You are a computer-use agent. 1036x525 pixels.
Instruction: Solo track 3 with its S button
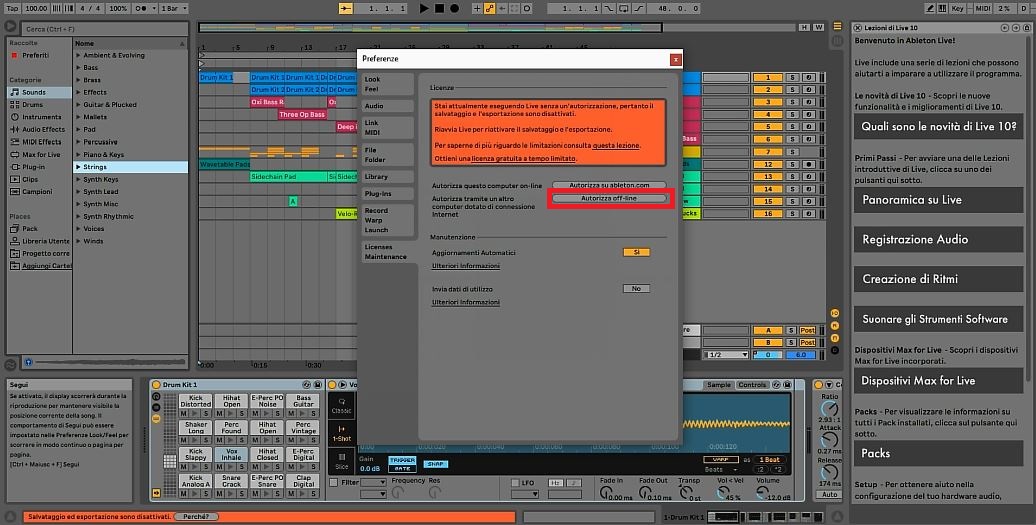point(792,102)
